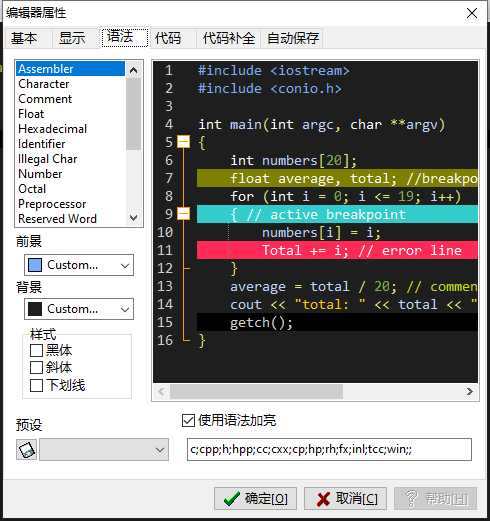Click the syntax list vertical scrollbar thumb

pos(134,114)
